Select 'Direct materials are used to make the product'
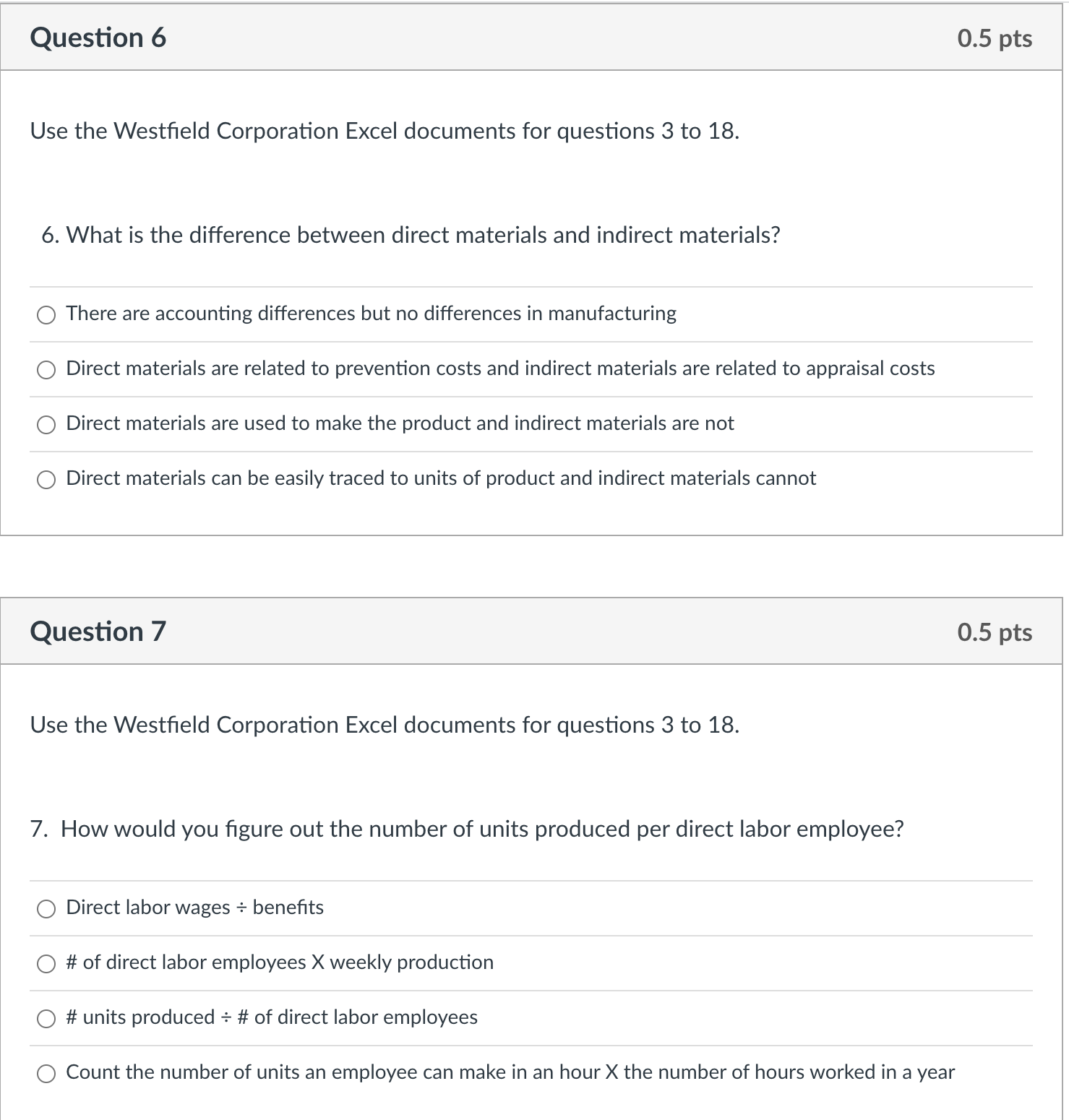The height and width of the screenshot is (1120, 1069). tap(46, 424)
